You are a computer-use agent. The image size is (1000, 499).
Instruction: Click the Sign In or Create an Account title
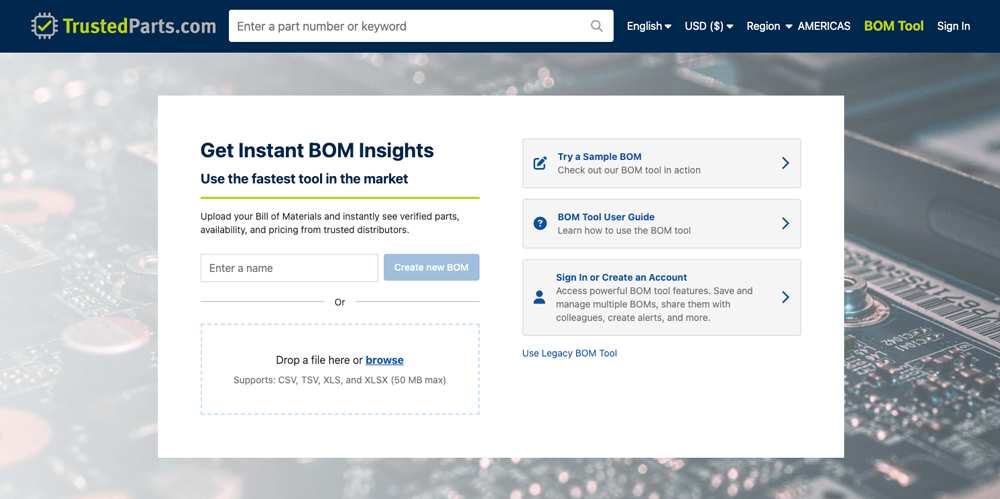coord(621,278)
